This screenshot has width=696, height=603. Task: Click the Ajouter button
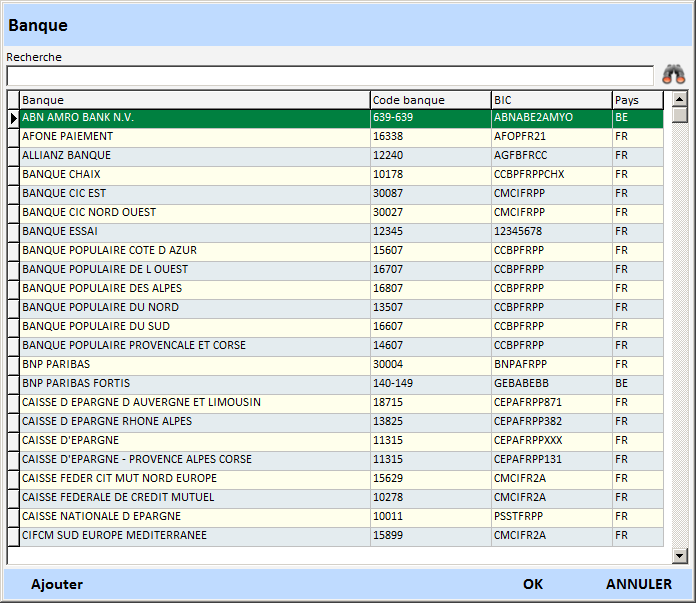pos(57,584)
